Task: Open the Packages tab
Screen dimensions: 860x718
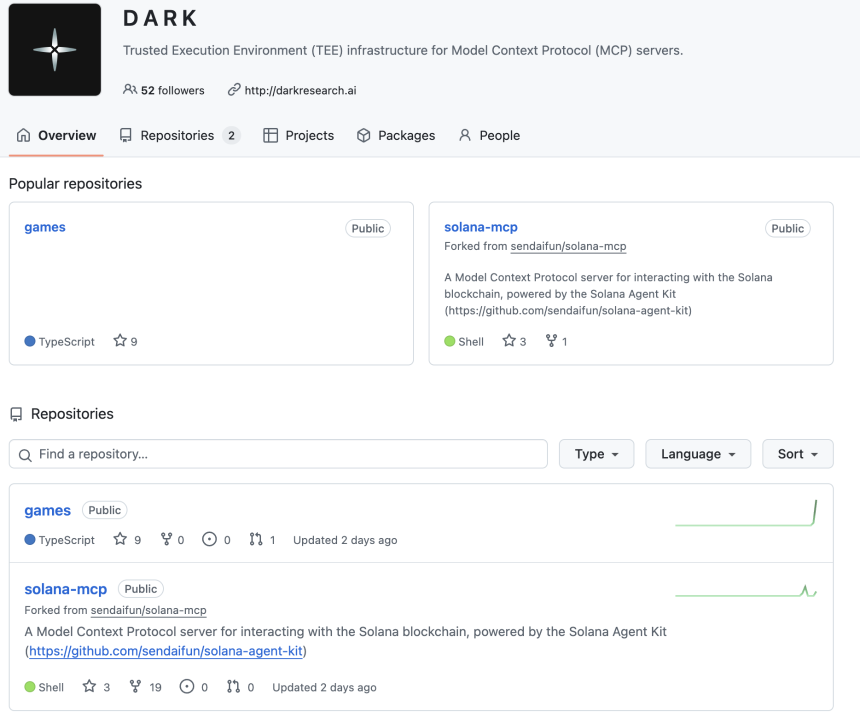Action: coord(396,135)
